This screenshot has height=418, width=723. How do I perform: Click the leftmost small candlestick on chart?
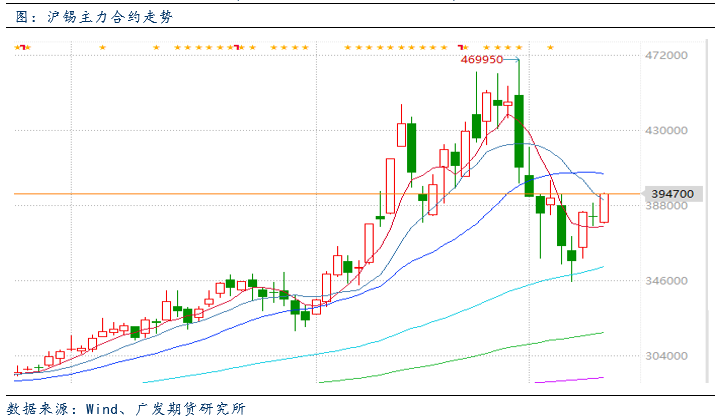pos(17,373)
